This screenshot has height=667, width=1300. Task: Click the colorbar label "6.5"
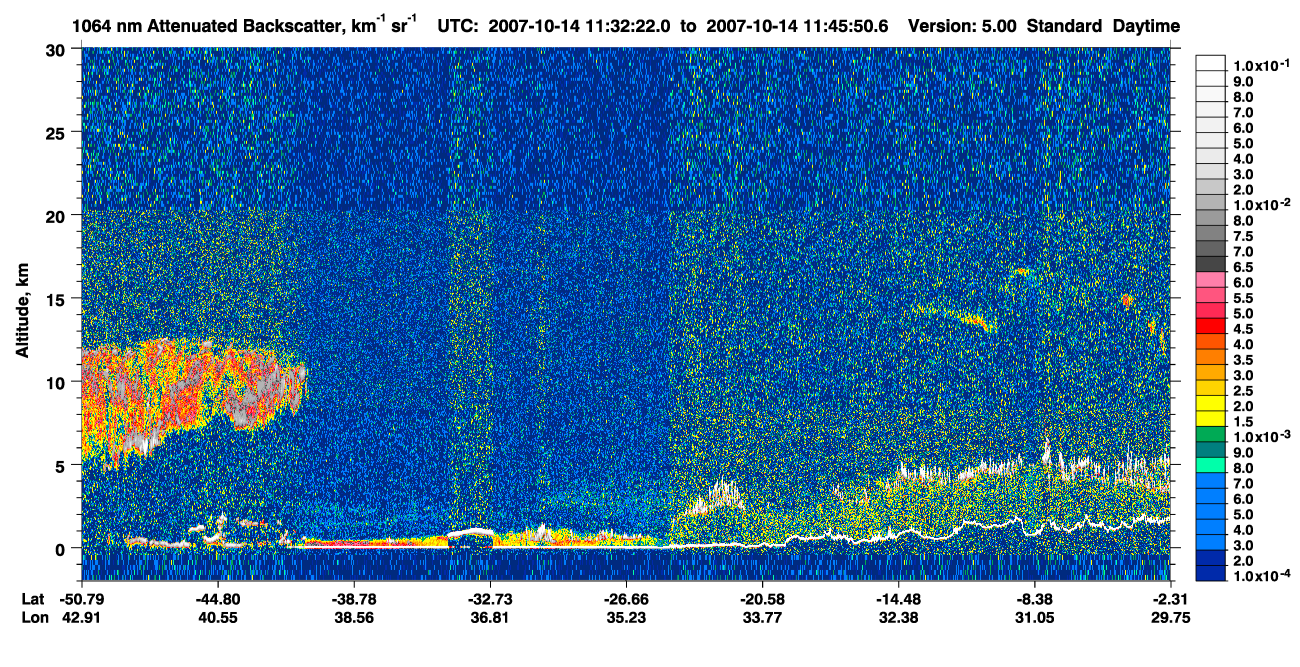1242,267
